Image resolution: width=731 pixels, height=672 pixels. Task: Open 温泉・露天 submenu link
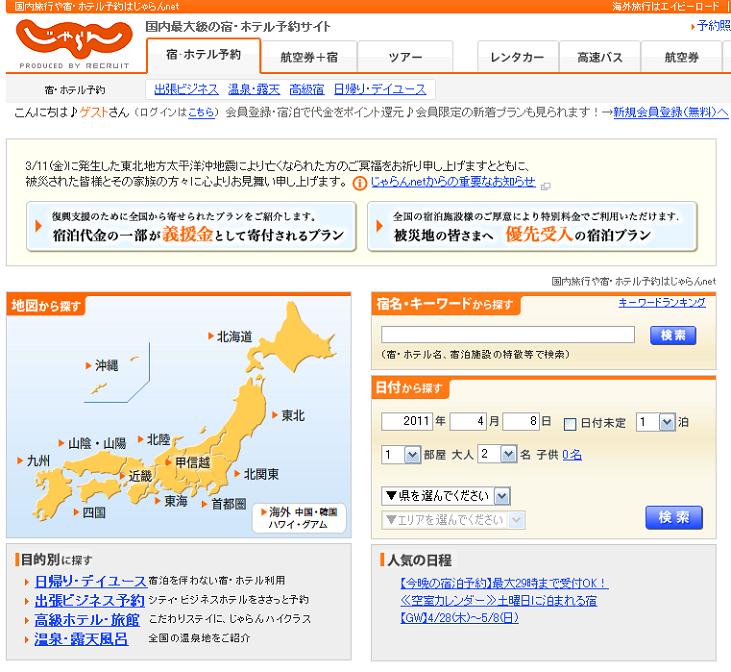click(x=254, y=89)
